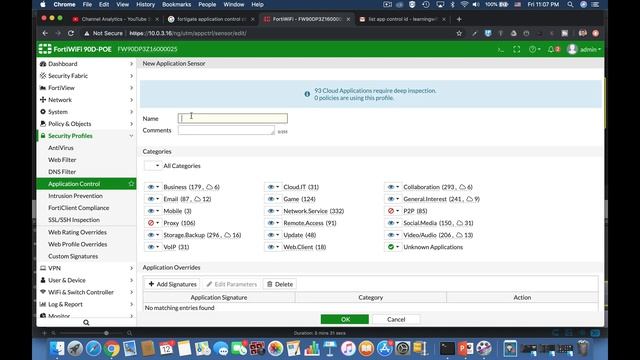Expand the Dashboard menu chevron

[131, 64]
